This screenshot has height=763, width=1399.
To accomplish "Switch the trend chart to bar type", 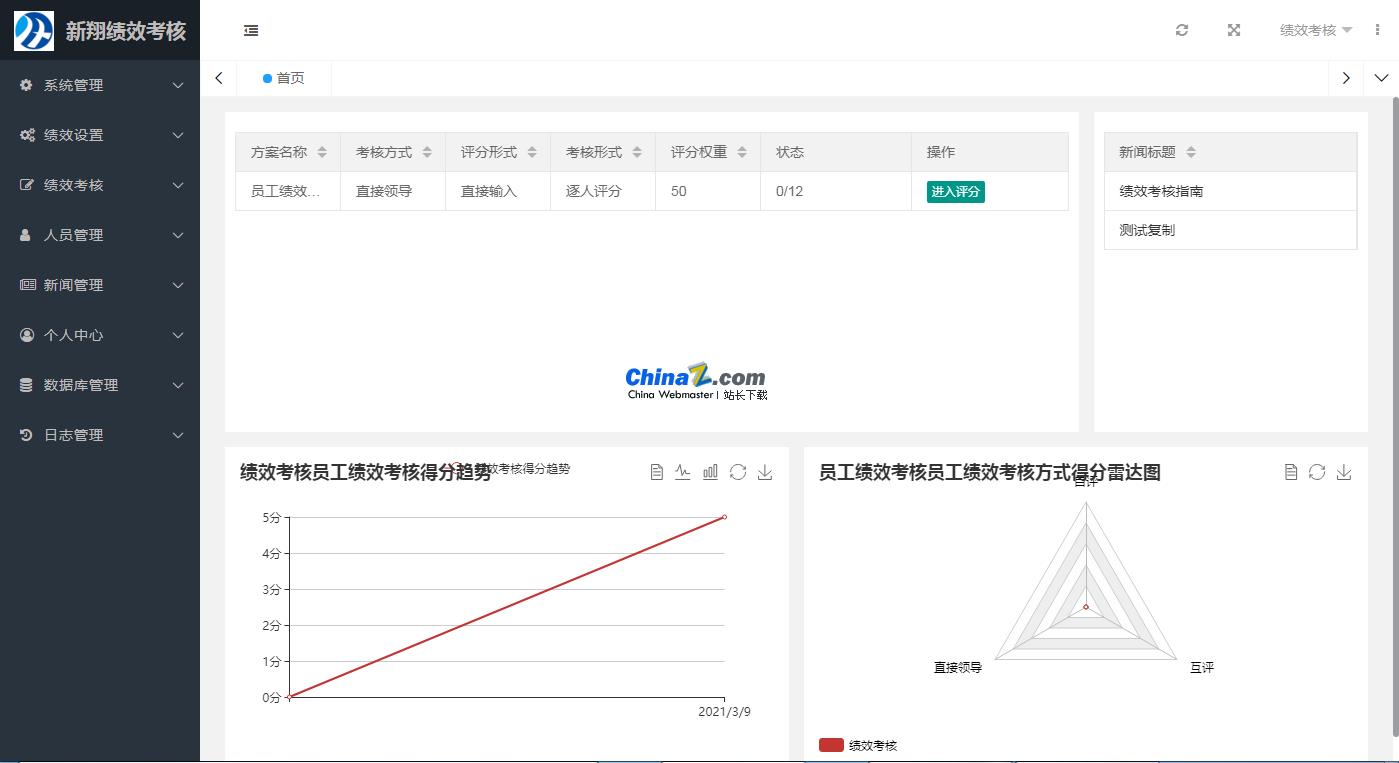I will [x=710, y=472].
